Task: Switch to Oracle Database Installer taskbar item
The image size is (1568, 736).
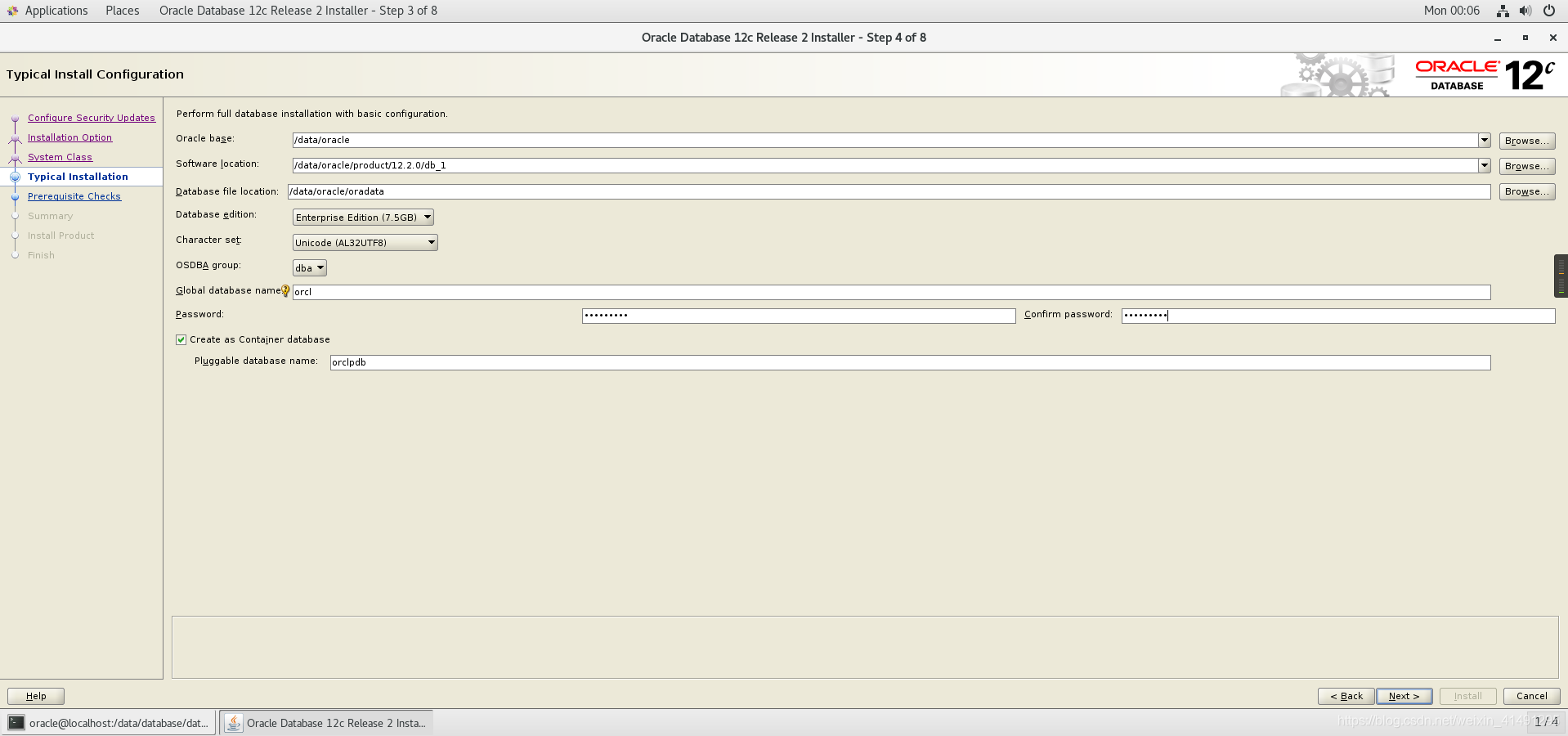Action: pyautogui.click(x=326, y=722)
